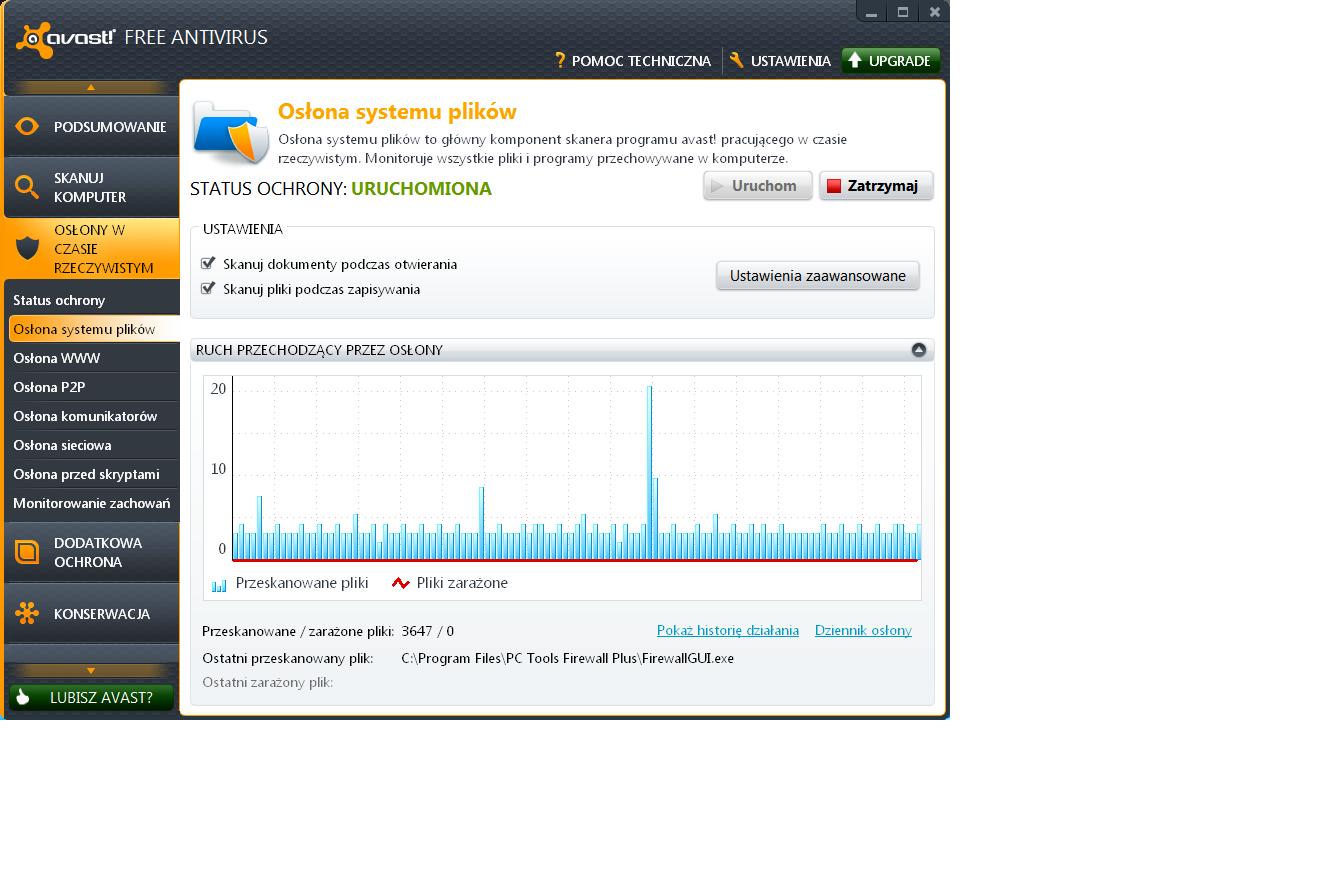The image size is (1323, 890).
Task: Click the Zatrzymaj button
Action: pyautogui.click(x=876, y=186)
